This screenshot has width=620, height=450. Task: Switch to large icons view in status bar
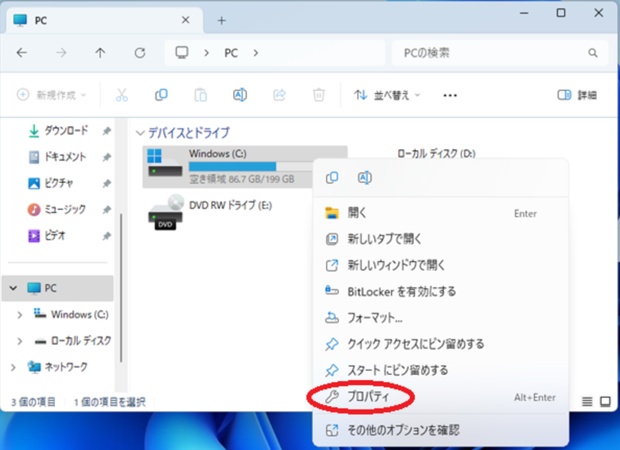point(605,402)
